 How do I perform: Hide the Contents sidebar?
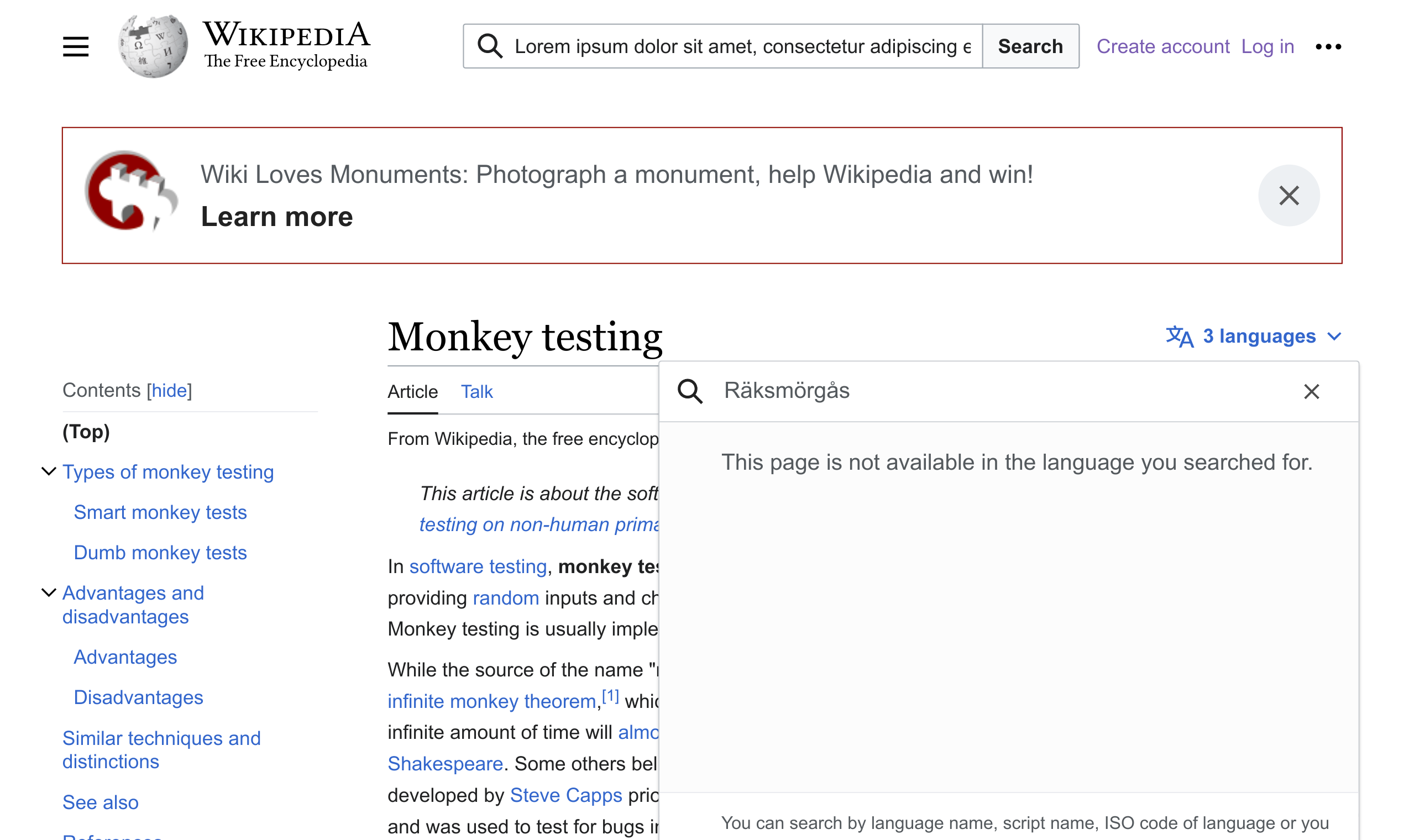[x=169, y=391]
